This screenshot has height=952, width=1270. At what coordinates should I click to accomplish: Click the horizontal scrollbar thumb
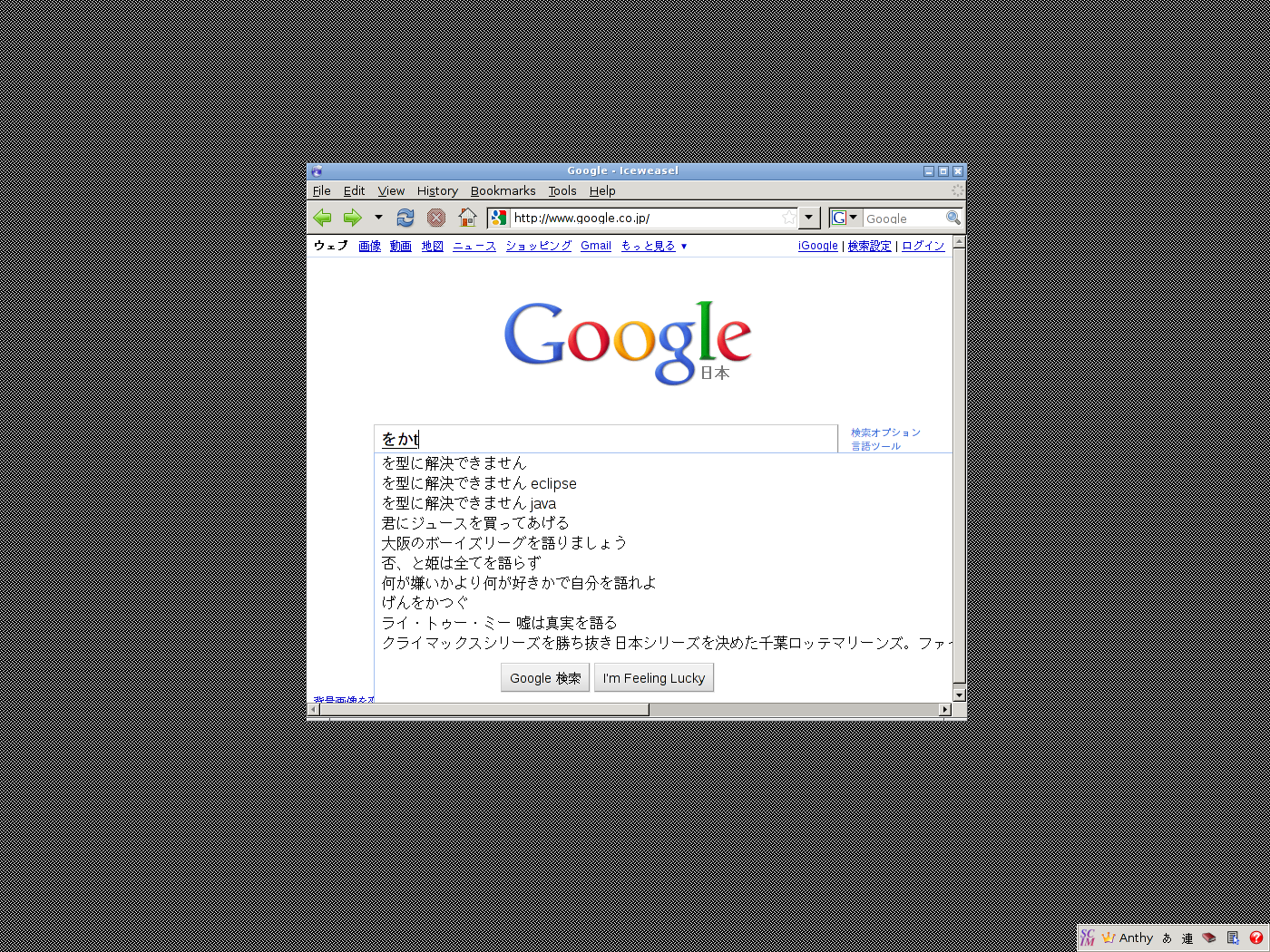(x=484, y=709)
